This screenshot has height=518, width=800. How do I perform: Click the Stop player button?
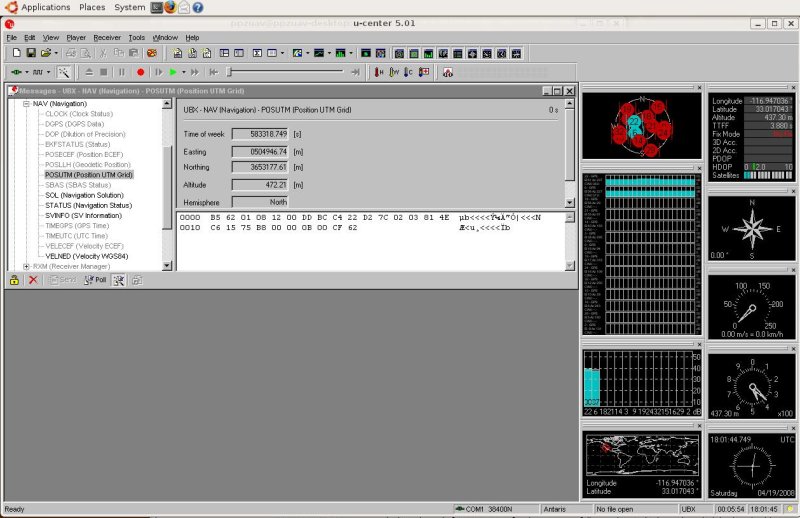point(104,72)
